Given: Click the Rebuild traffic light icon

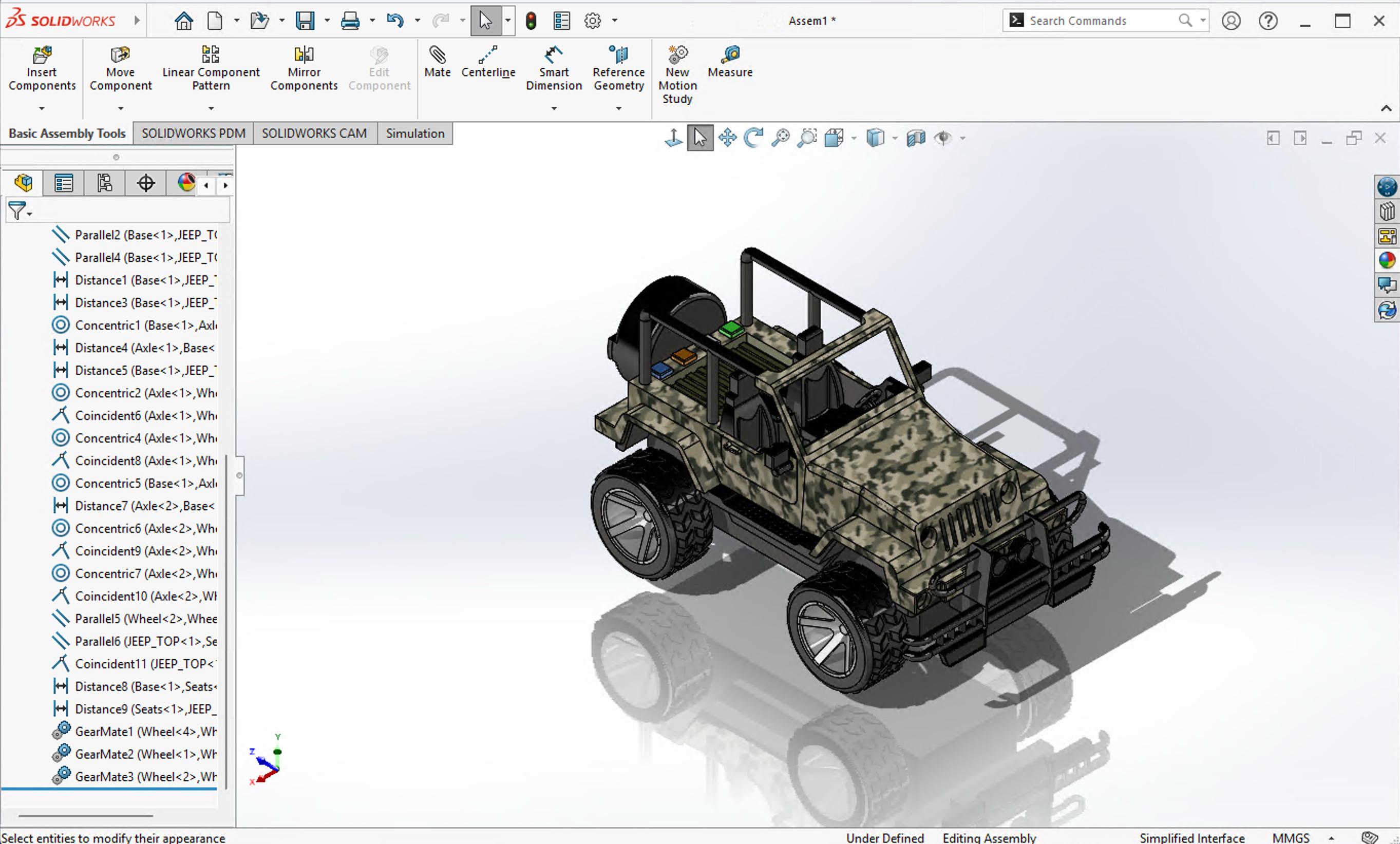Looking at the screenshot, I should coord(531,21).
